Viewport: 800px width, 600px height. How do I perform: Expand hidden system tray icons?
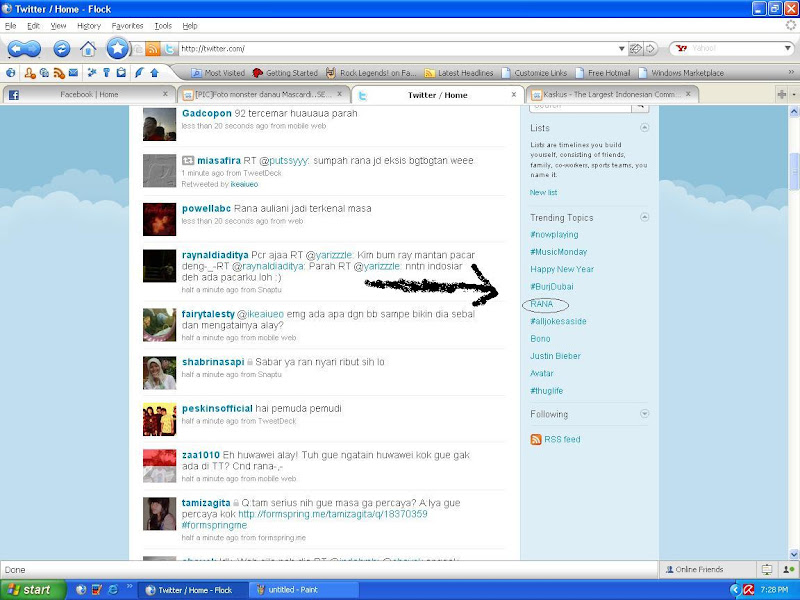coord(735,590)
